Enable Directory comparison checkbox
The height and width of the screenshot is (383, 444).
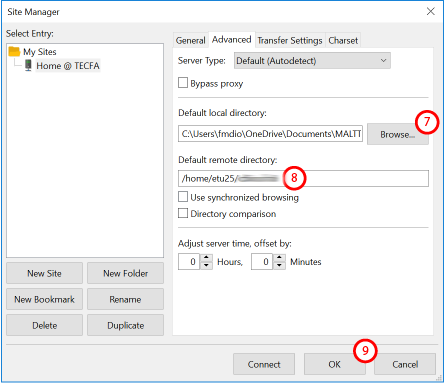tap(183, 213)
